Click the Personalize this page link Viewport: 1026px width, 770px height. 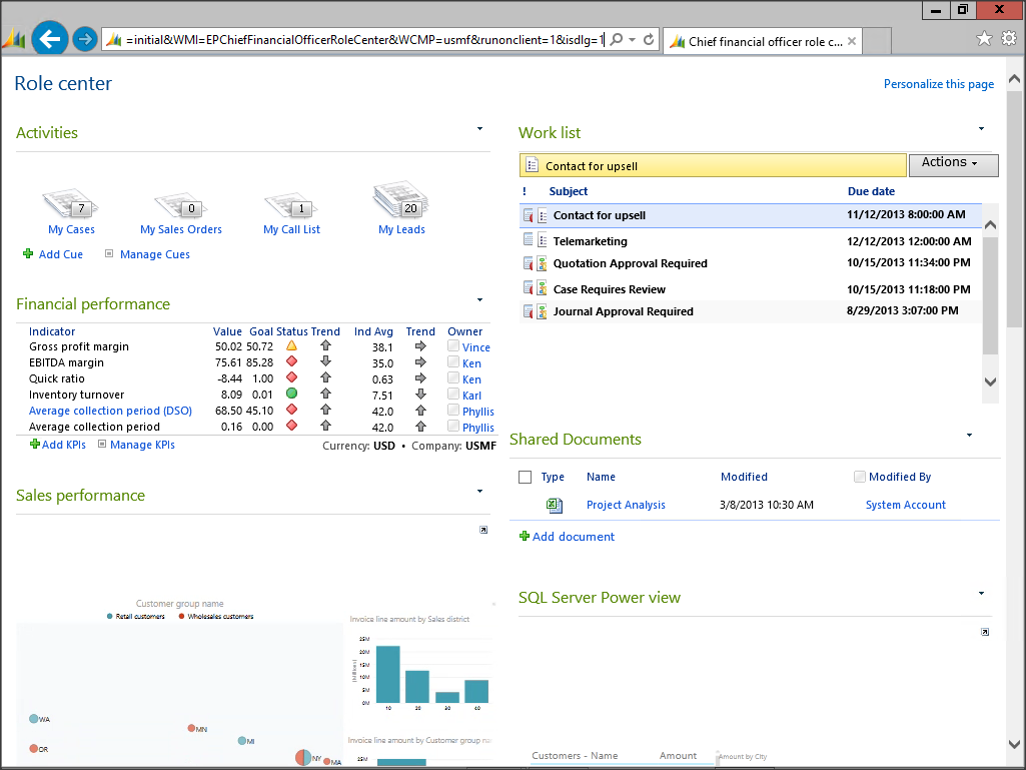point(938,84)
